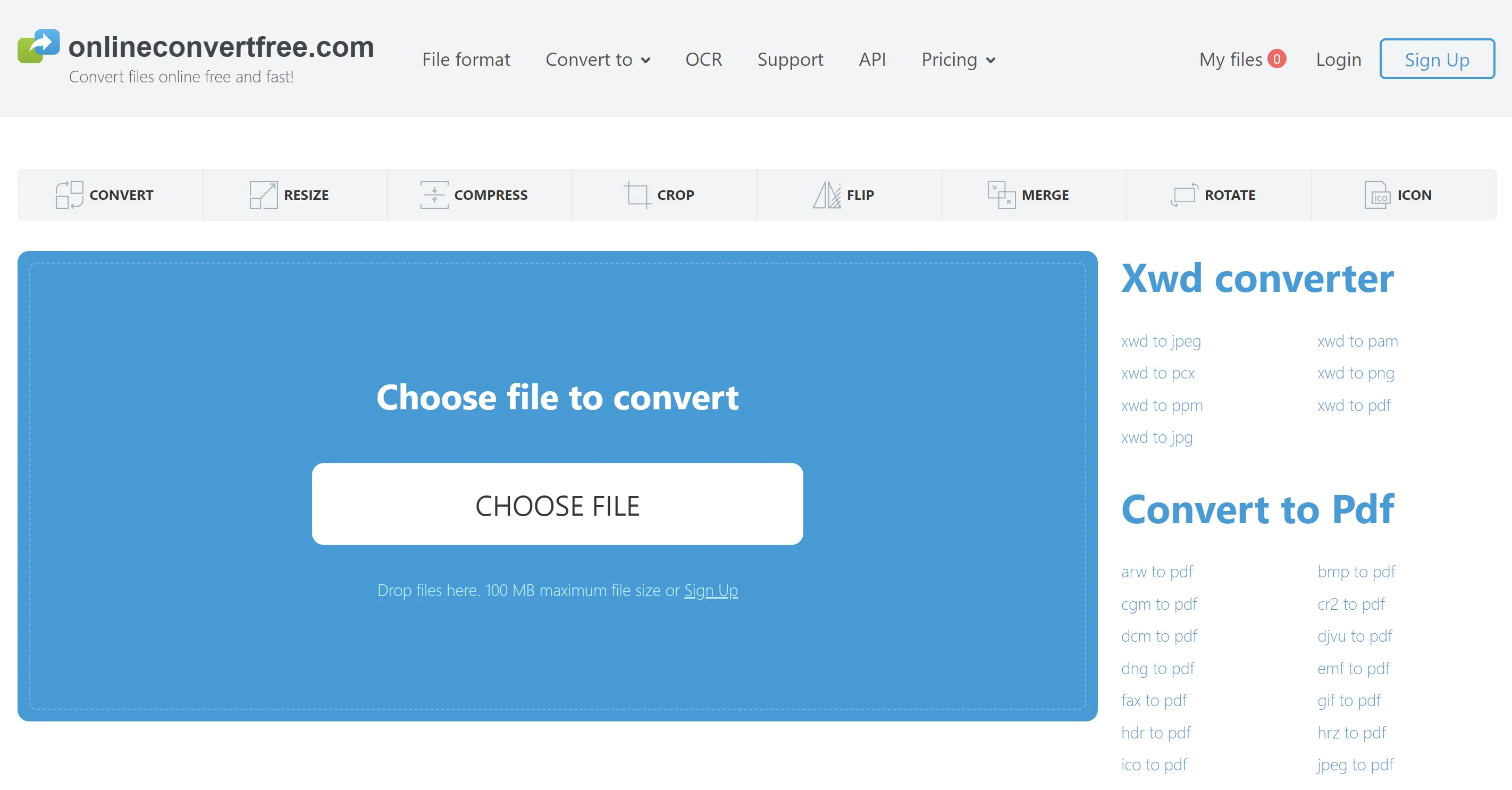The width and height of the screenshot is (1512, 790).
Task: Navigate to the API page
Action: click(872, 60)
